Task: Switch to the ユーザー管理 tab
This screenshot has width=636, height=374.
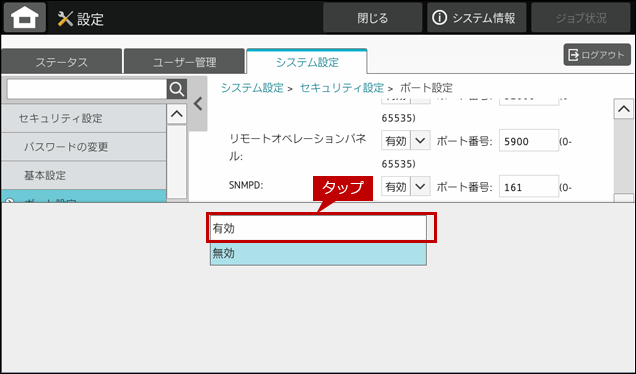Action: (x=185, y=62)
